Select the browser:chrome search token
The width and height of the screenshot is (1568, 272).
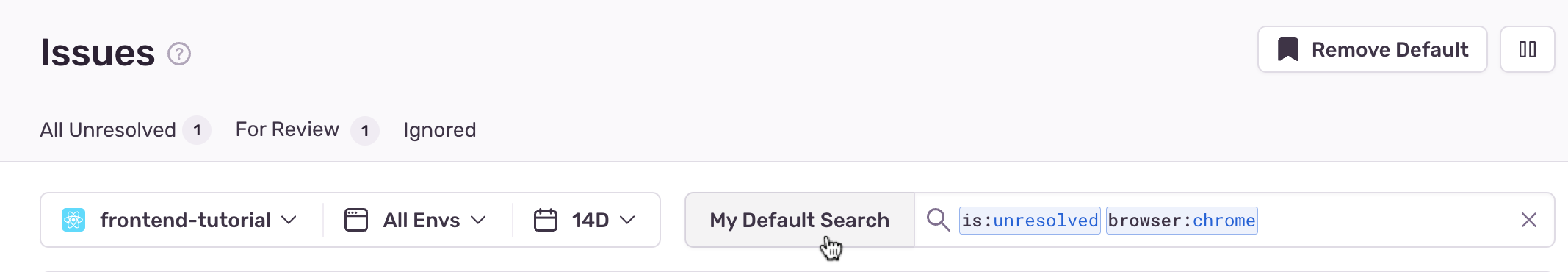point(1182,221)
